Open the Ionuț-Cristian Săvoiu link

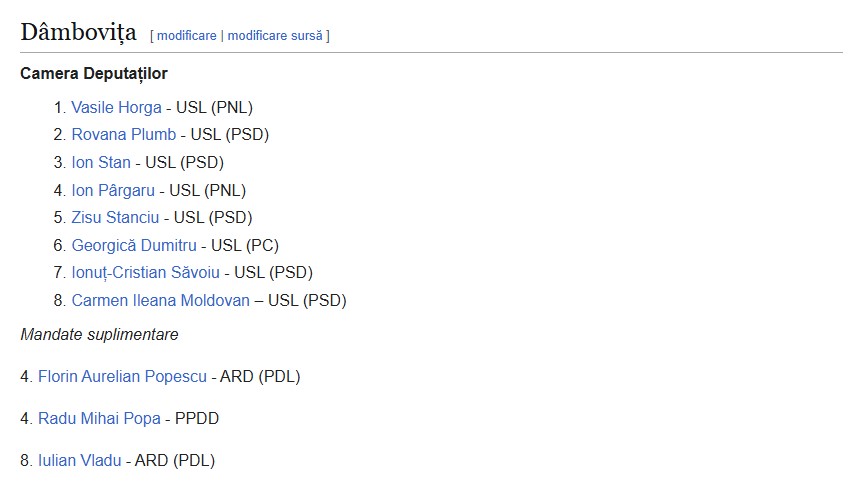click(147, 272)
